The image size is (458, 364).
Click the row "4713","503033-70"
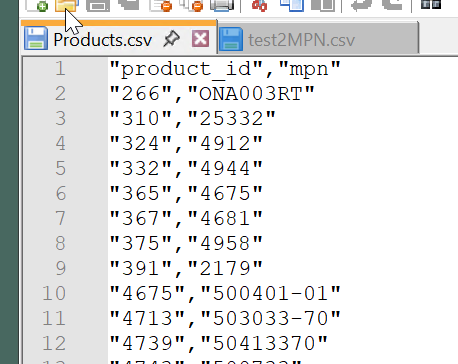(225, 318)
